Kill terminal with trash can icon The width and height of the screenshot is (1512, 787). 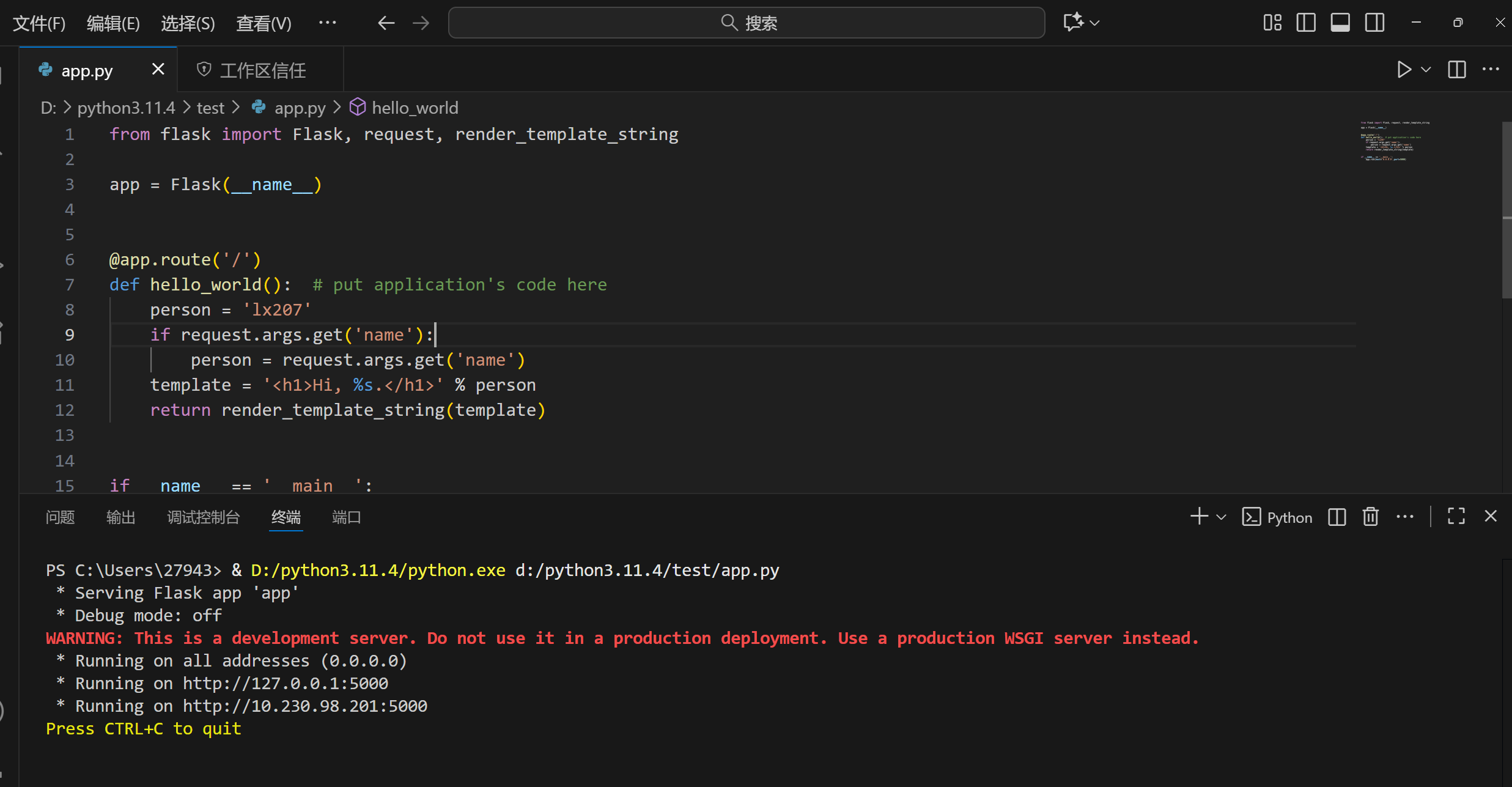click(x=1371, y=517)
